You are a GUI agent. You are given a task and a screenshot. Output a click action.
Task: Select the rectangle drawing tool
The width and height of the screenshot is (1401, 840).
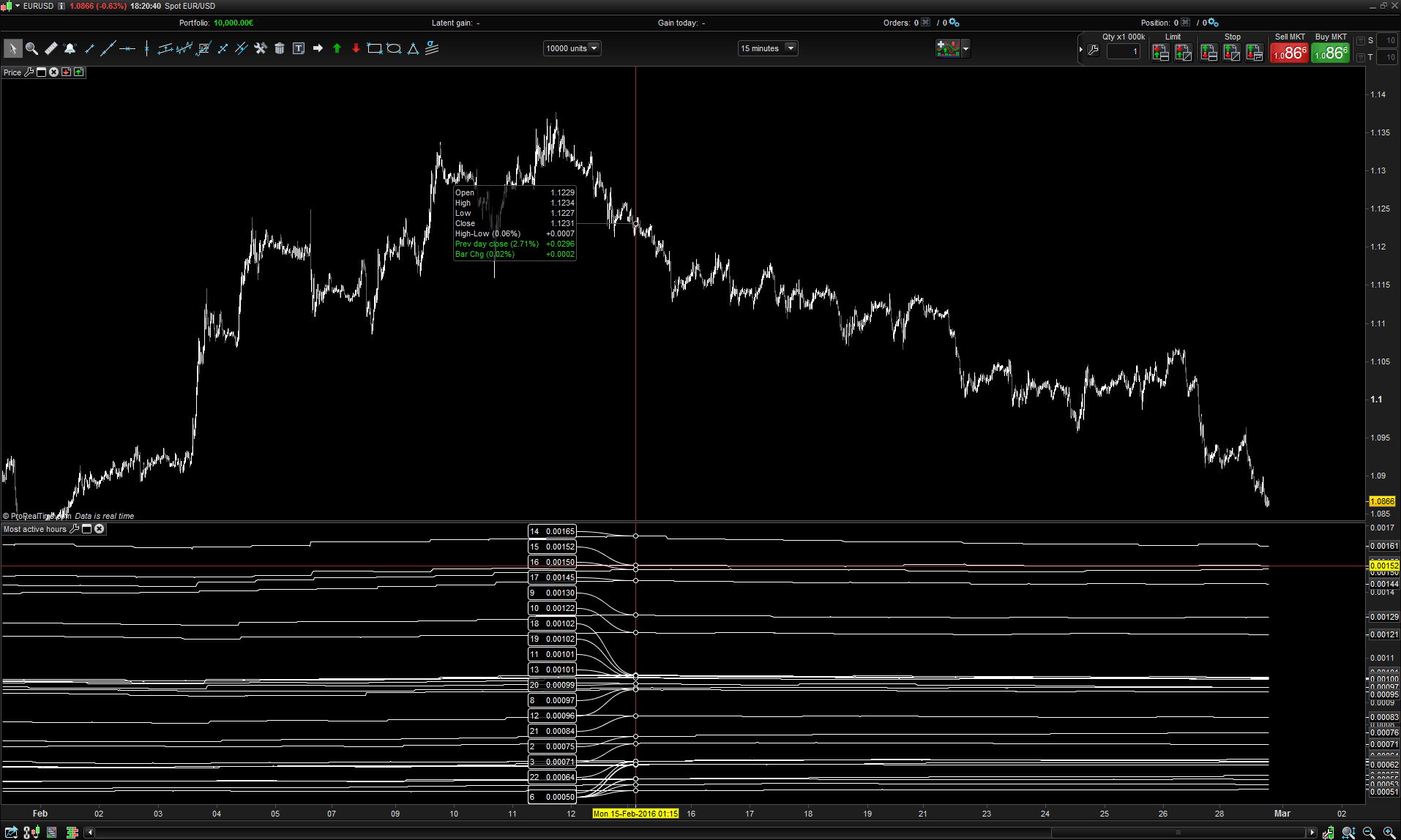pyautogui.click(x=375, y=48)
